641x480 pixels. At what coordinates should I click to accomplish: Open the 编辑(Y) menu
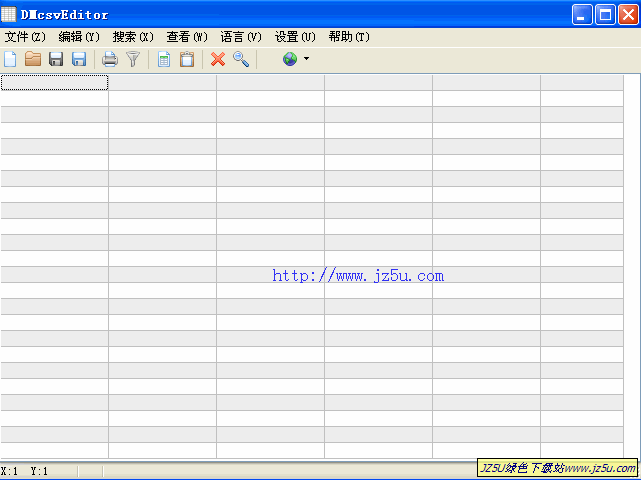(79, 37)
